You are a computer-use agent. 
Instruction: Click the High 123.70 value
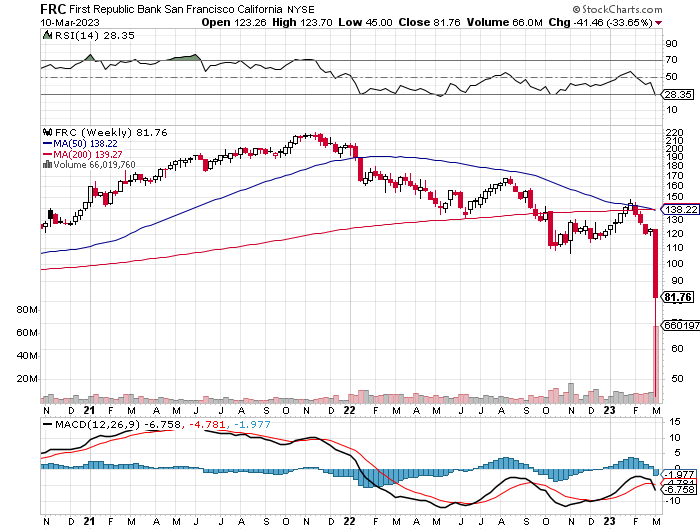302,23
